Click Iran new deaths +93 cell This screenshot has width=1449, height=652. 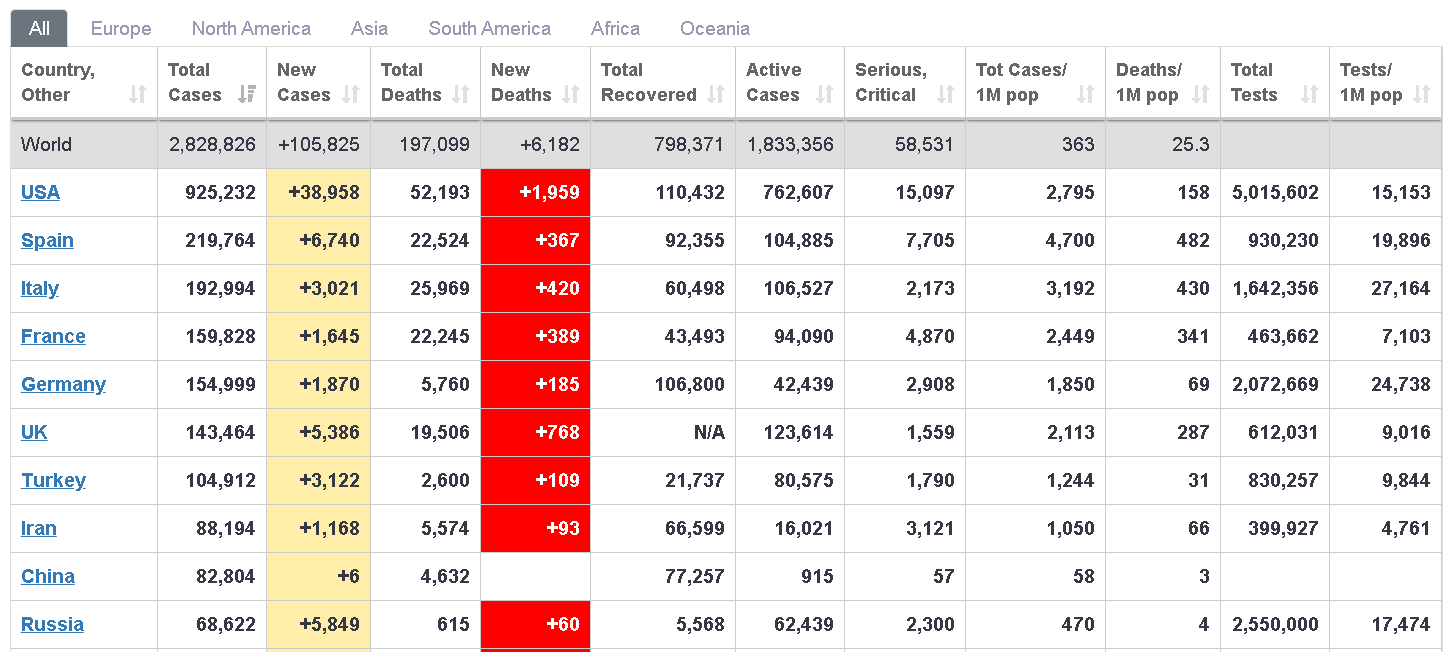(535, 528)
